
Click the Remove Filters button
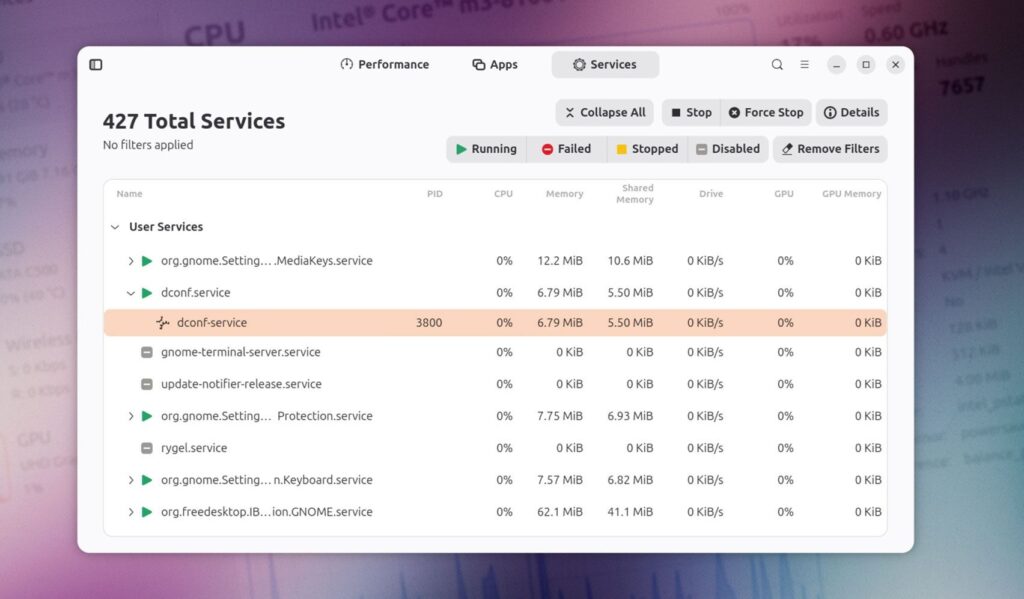coord(830,149)
